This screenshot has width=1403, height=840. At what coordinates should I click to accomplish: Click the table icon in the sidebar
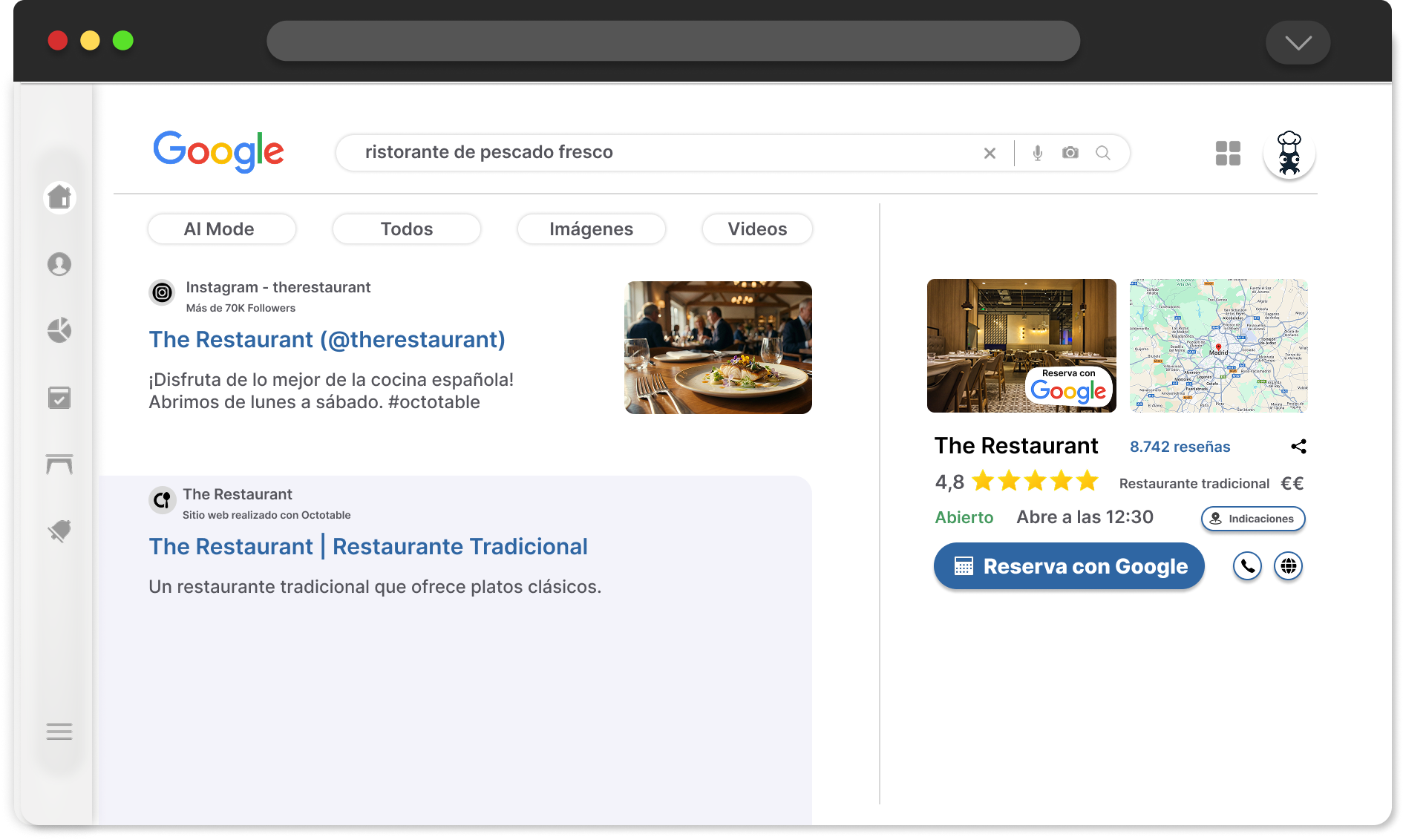[59, 465]
